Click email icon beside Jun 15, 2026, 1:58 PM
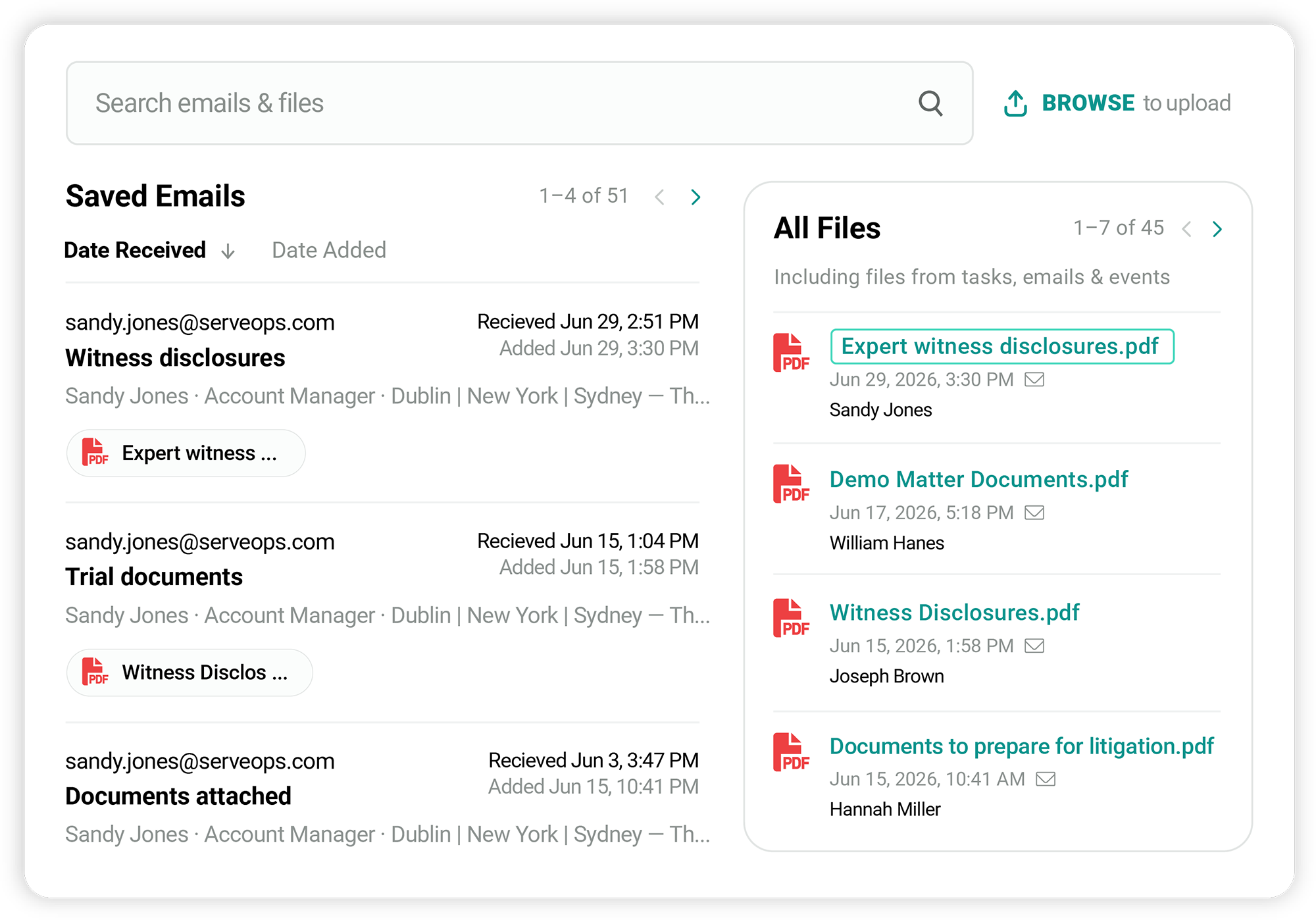 click(x=1034, y=646)
